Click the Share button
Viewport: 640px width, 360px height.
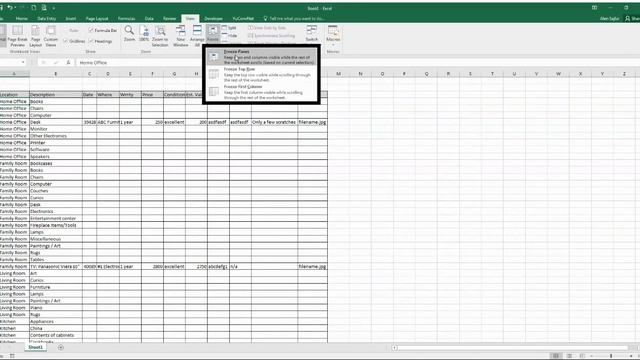tap(632, 18)
